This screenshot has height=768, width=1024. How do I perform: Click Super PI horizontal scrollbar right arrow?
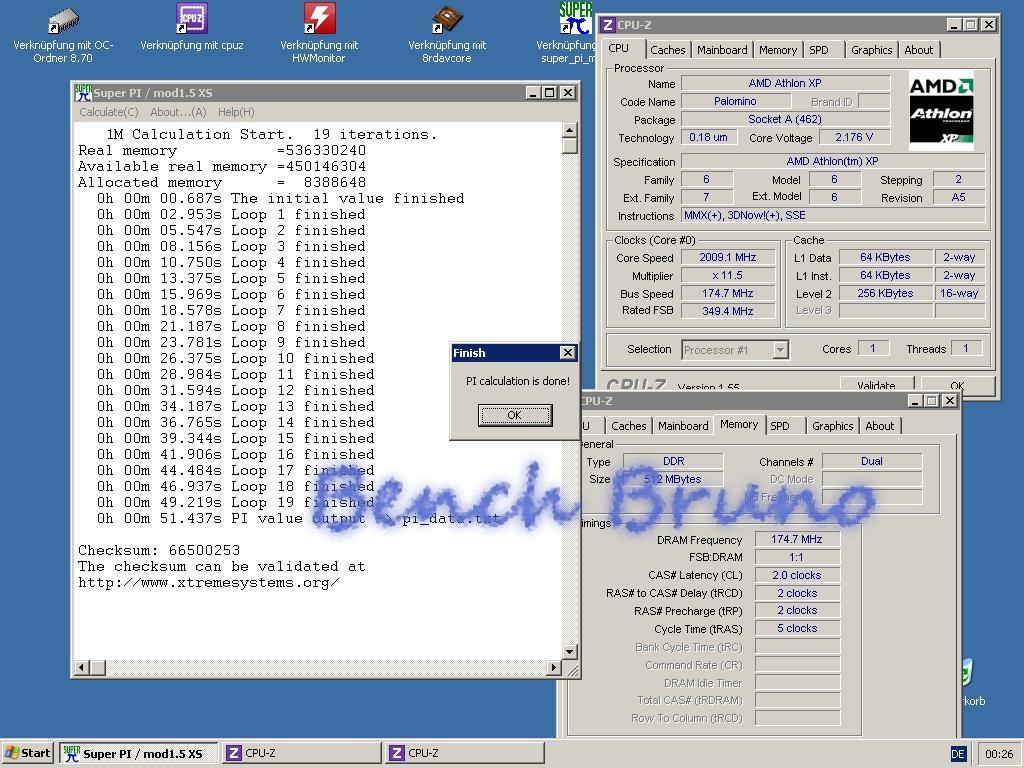553,667
